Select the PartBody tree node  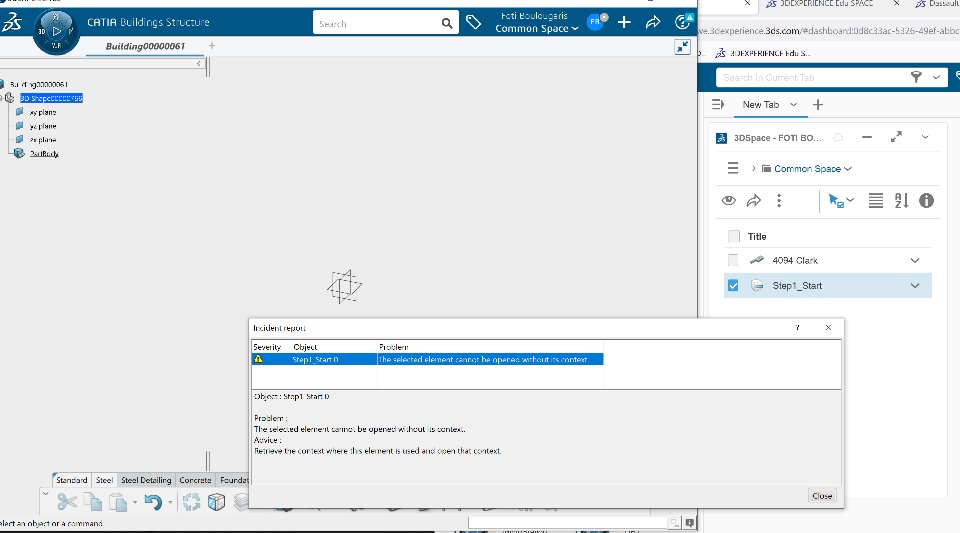coord(44,154)
